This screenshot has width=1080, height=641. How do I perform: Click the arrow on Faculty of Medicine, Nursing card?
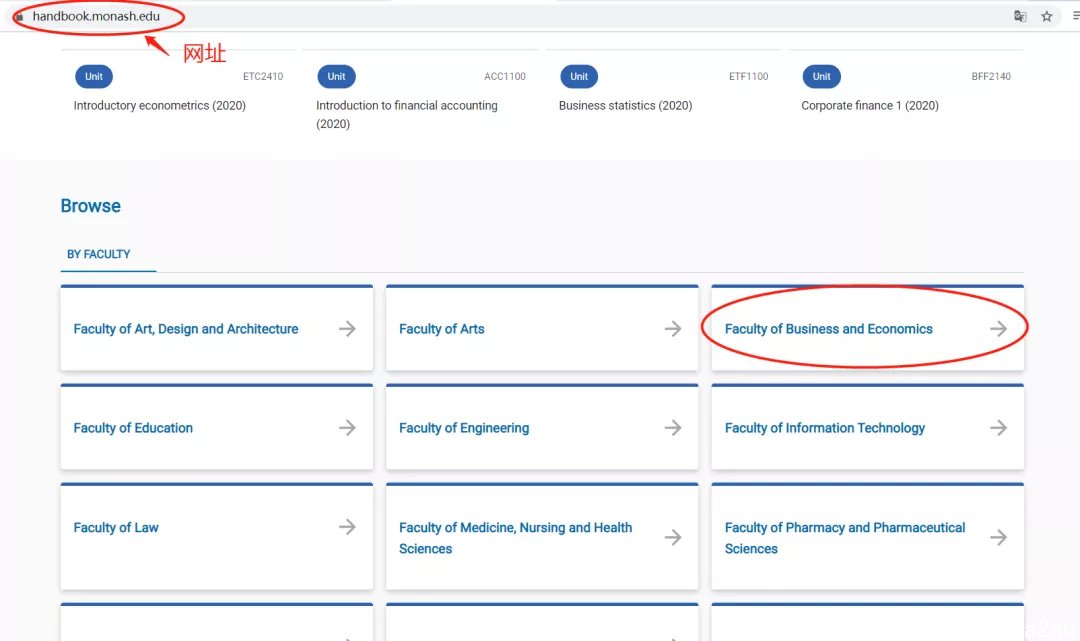pyautogui.click(x=673, y=537)
